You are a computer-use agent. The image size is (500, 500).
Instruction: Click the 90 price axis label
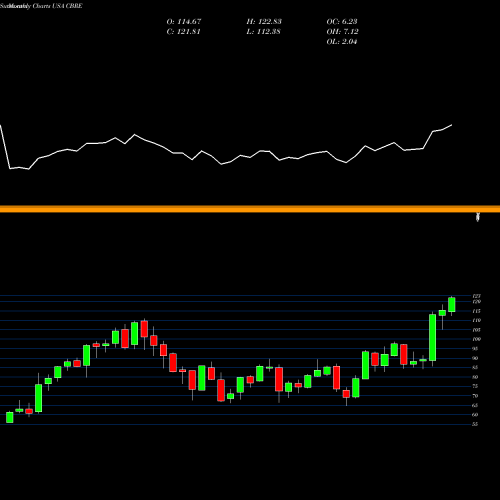pyautogui.click(x=475, y=358)
